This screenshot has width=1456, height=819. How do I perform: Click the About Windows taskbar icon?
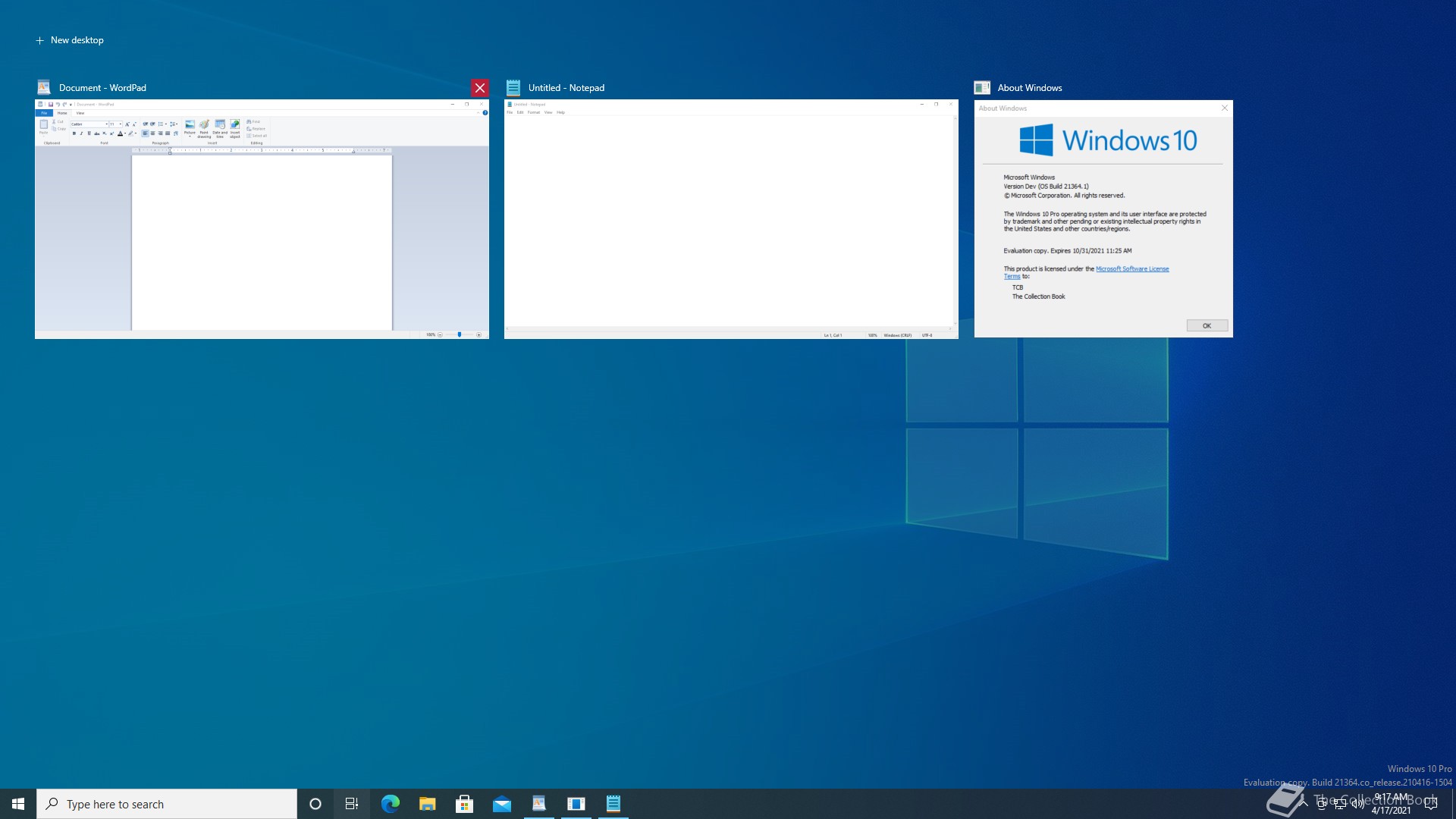[576, 804]
